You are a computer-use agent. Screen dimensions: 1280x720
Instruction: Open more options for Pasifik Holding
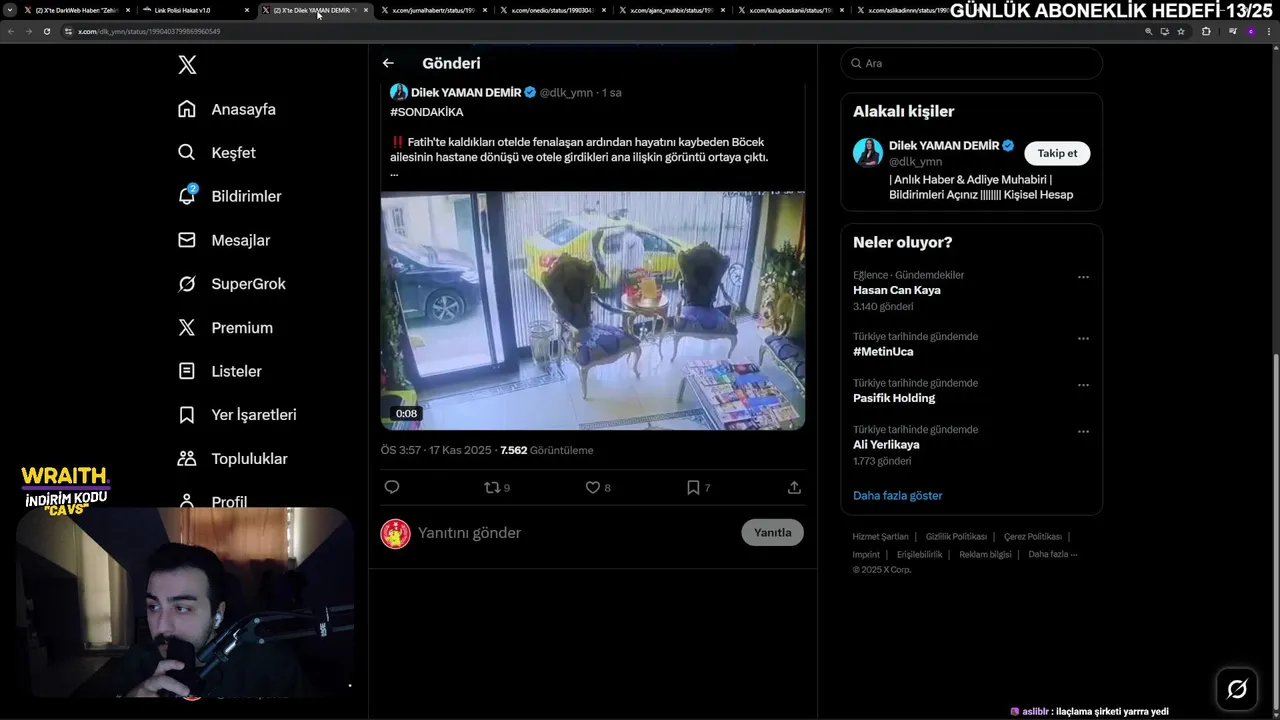1083,385
